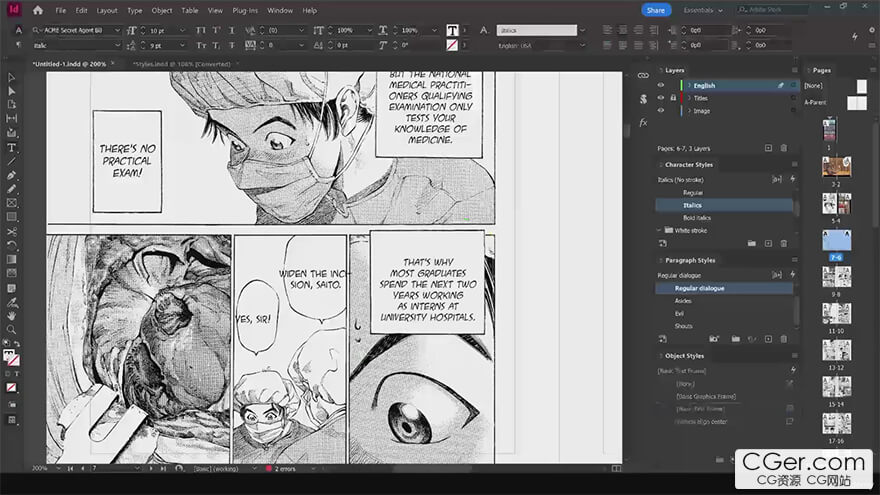This screenshot has height=495, width=880.
Task: Click paragraph formatting controls icon
Action: point(19,45)
